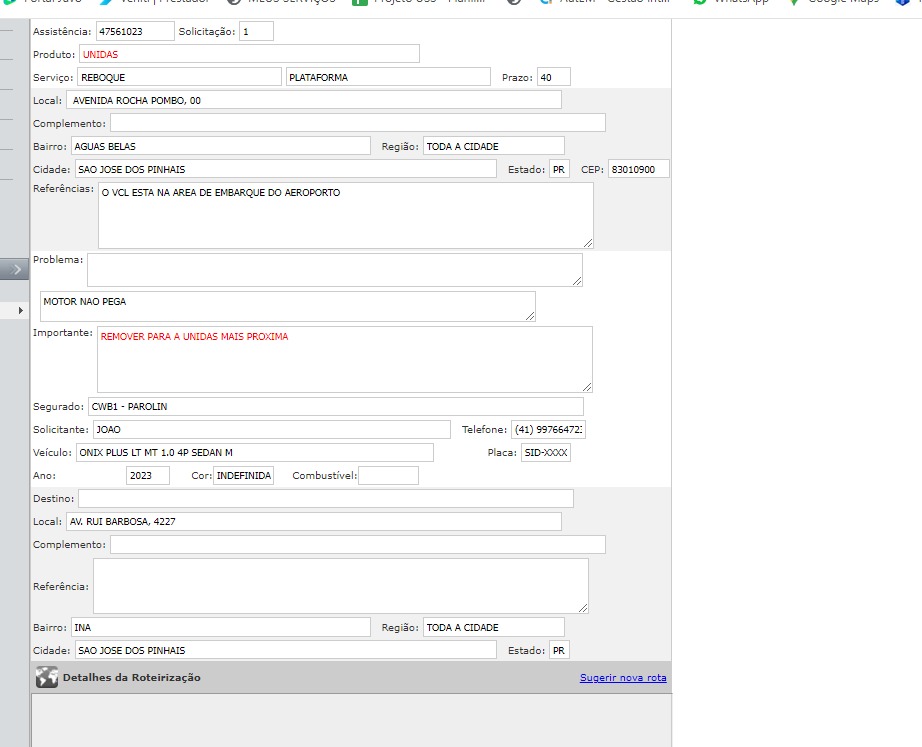The width and height of the screenshot is (922, 747).
Task: Select the Cor field INDEFINIDA
Action: click(243, 475)
